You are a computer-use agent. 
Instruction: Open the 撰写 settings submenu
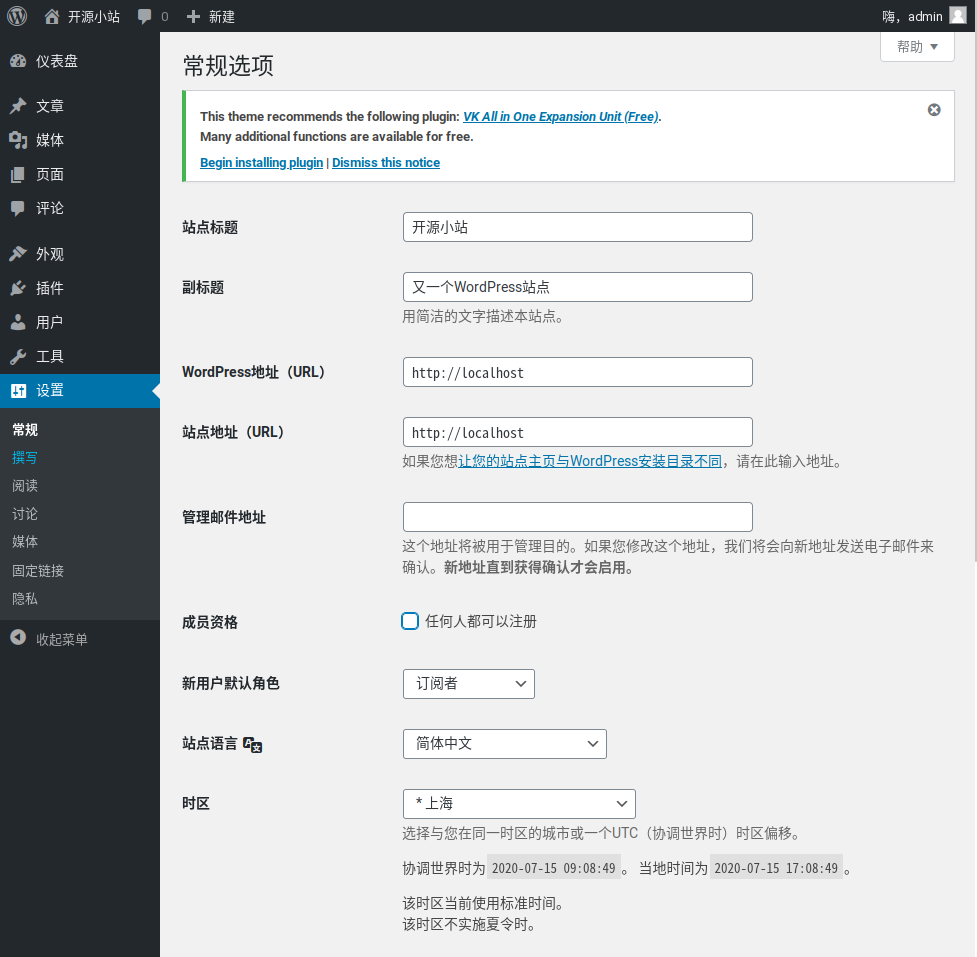point(25,458)
